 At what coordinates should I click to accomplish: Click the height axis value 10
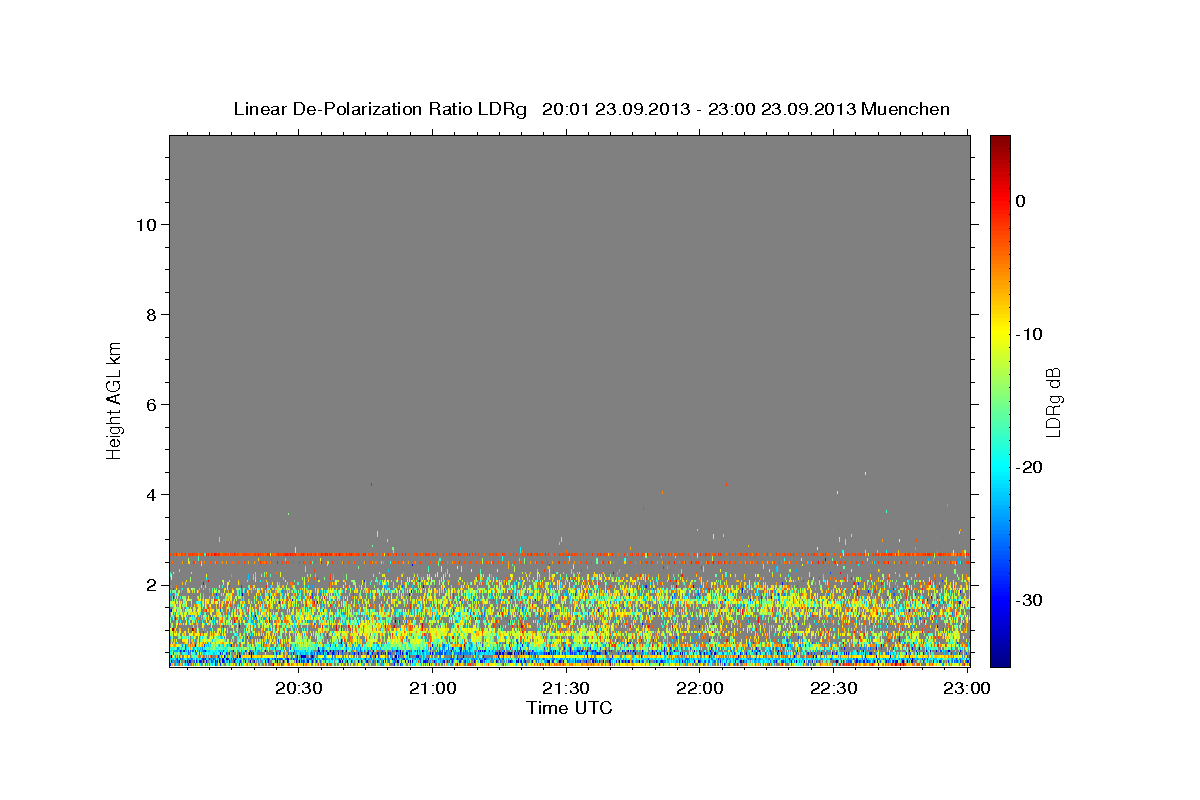(x=146, y=225)
